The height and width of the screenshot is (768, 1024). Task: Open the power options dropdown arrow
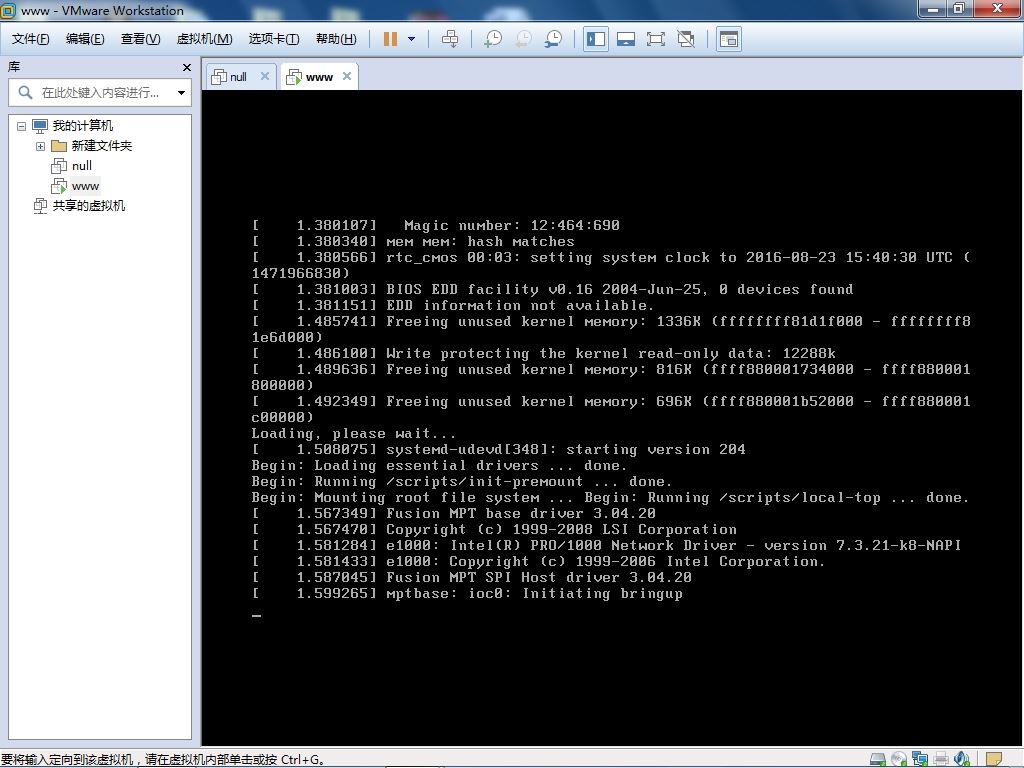pyautogui.click(x=411, y=39)
